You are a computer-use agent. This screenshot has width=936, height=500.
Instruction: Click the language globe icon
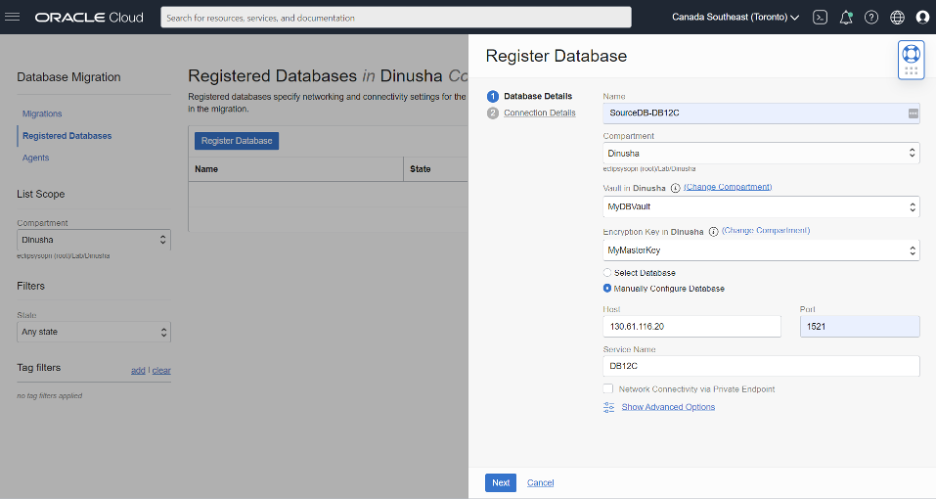coord(897,17)
